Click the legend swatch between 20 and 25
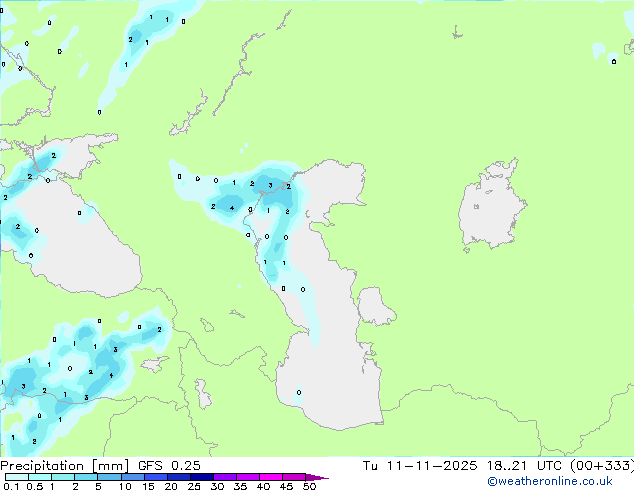The width and height of the screenshot is (634, 490). click(179, 477)
